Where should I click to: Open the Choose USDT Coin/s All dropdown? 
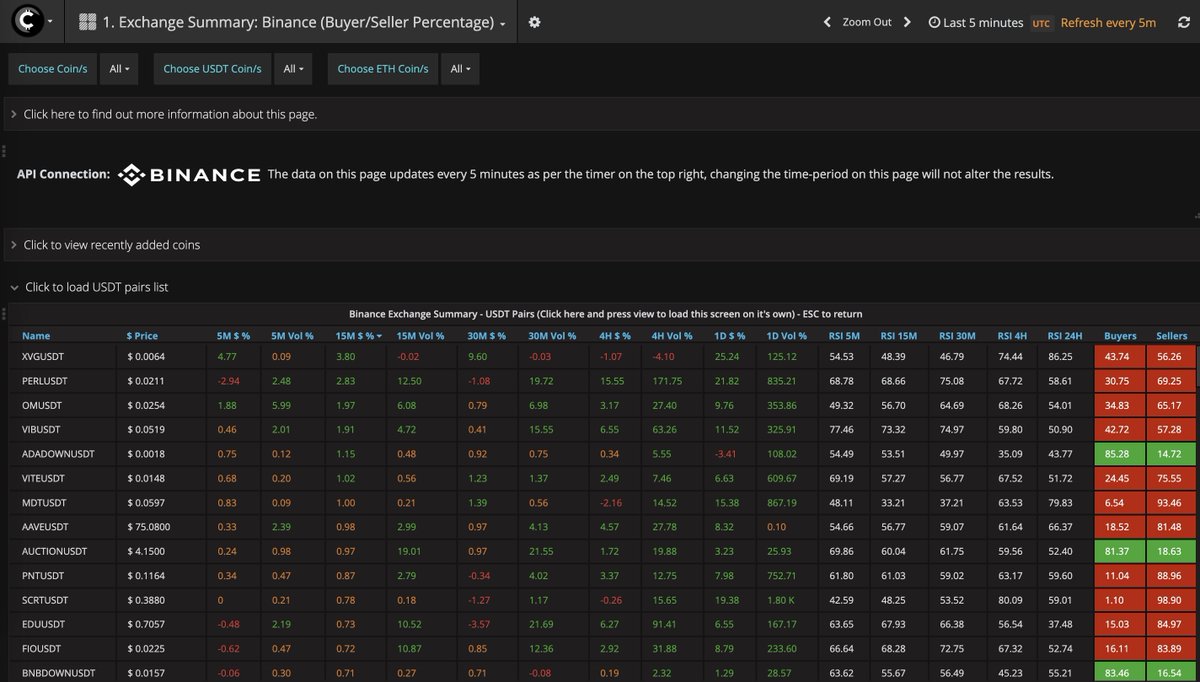point(295,69)
